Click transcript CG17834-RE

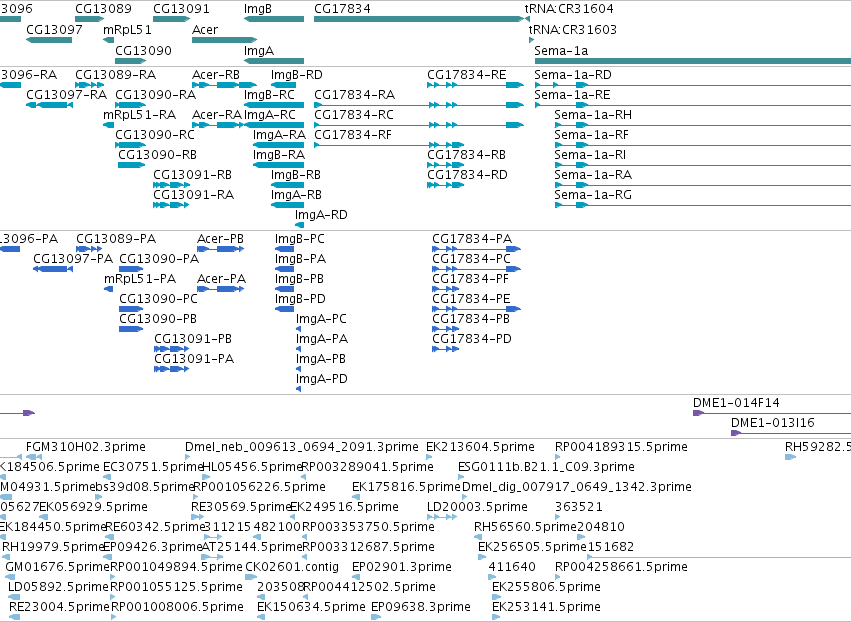(x=467, y=74)
